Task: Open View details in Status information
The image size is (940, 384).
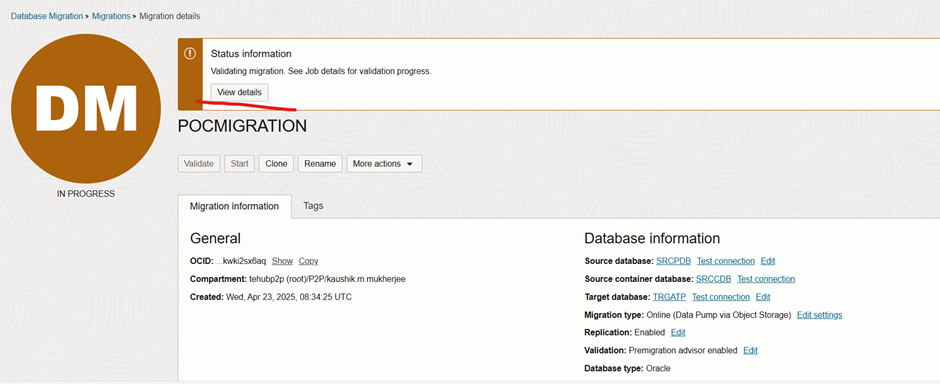Action: (x=239, y=92)
